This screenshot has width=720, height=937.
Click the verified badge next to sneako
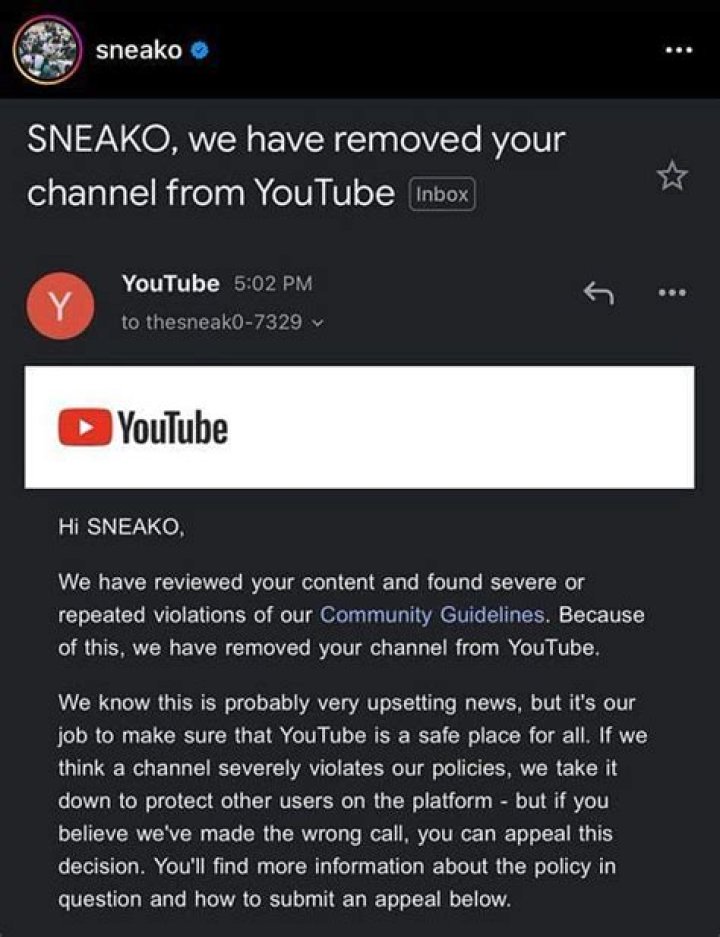196,47
